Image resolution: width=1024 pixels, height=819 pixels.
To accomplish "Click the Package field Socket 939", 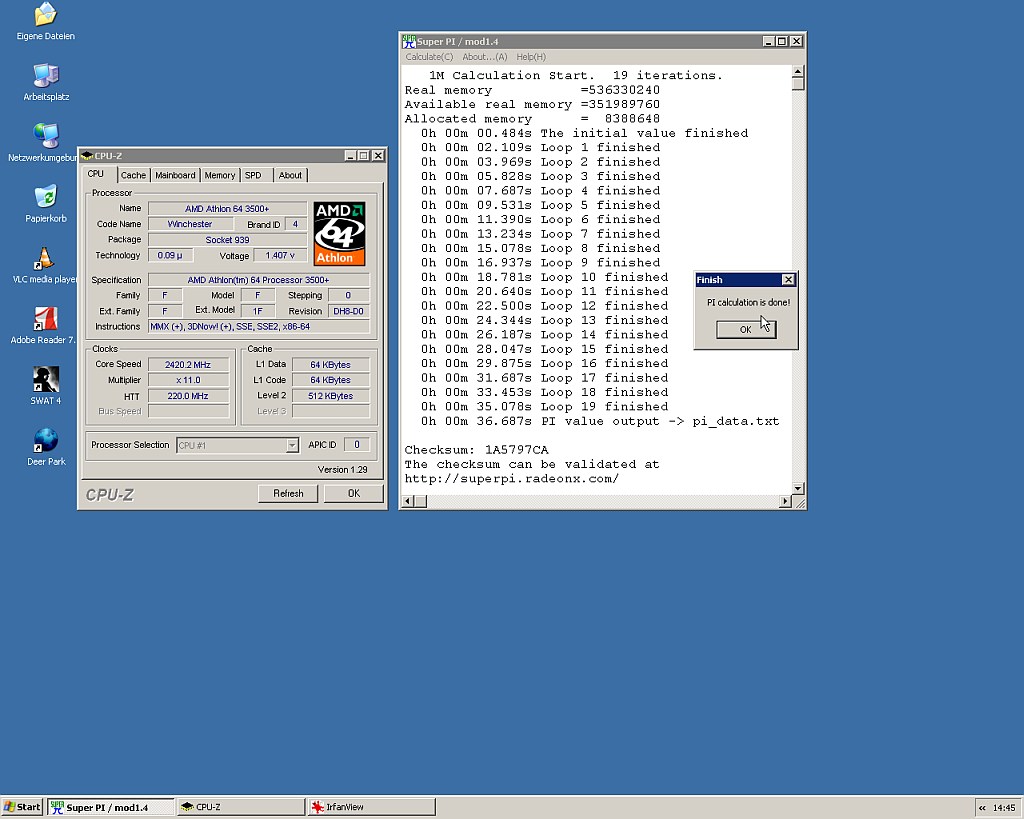I will pos(227,240).
